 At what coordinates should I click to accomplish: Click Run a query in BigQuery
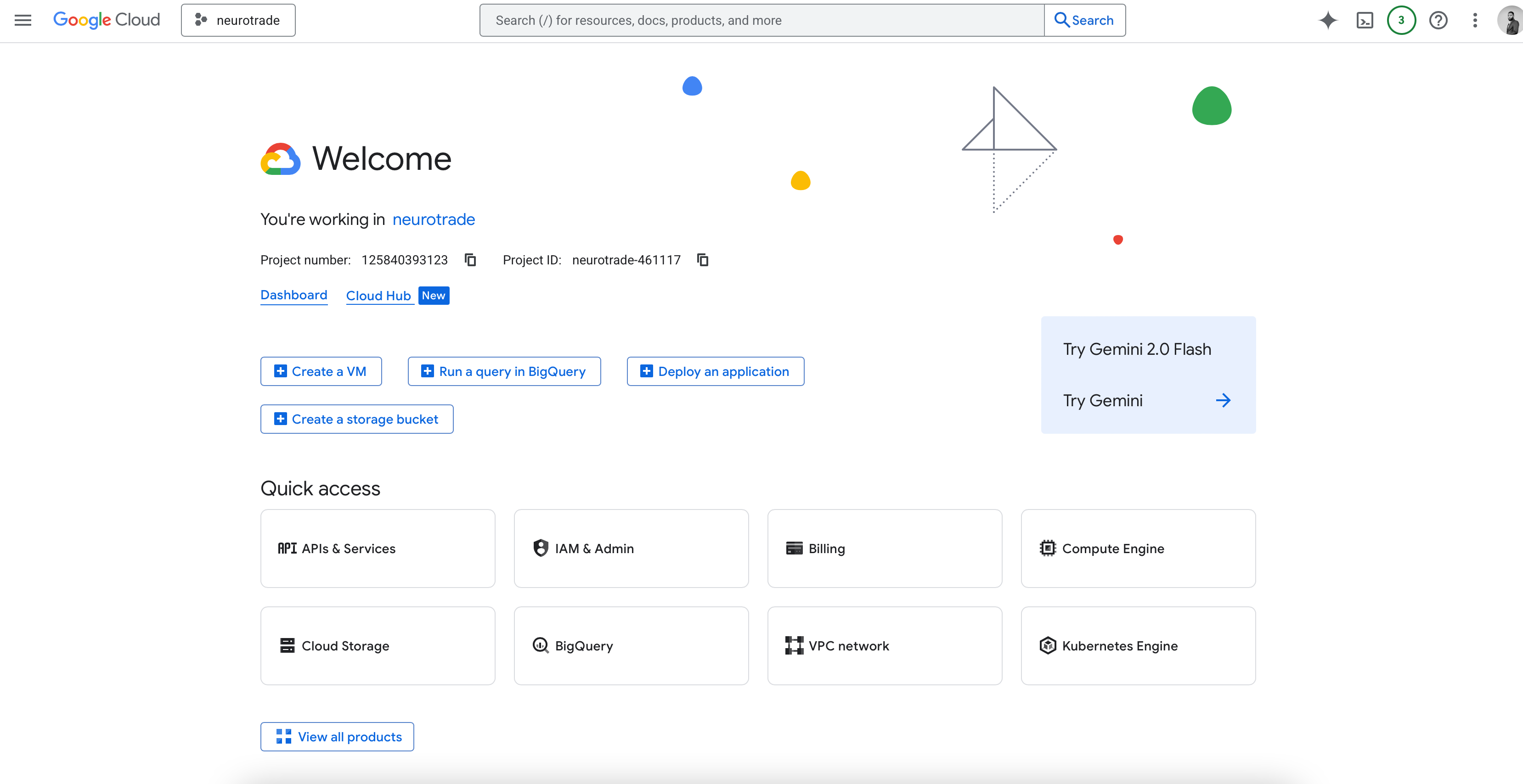coord(504,371)
